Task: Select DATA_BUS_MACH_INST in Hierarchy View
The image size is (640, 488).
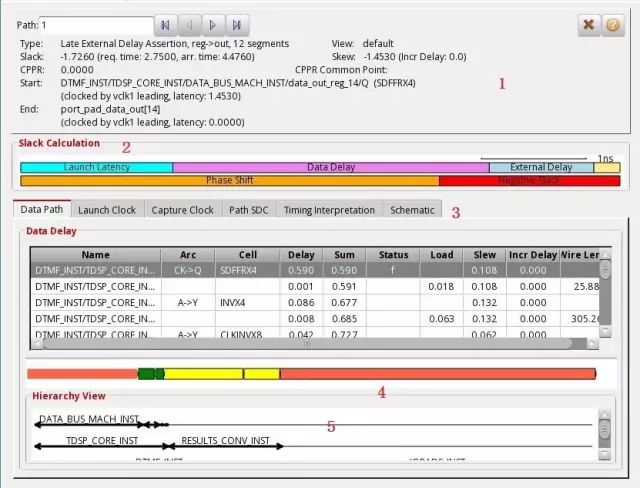Action: coord(89,419)
